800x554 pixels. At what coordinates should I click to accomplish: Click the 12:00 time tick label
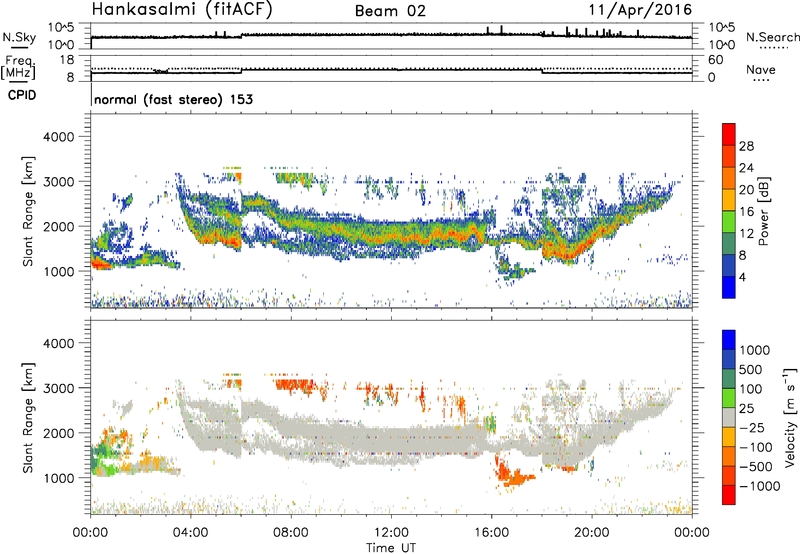(391, 533)
